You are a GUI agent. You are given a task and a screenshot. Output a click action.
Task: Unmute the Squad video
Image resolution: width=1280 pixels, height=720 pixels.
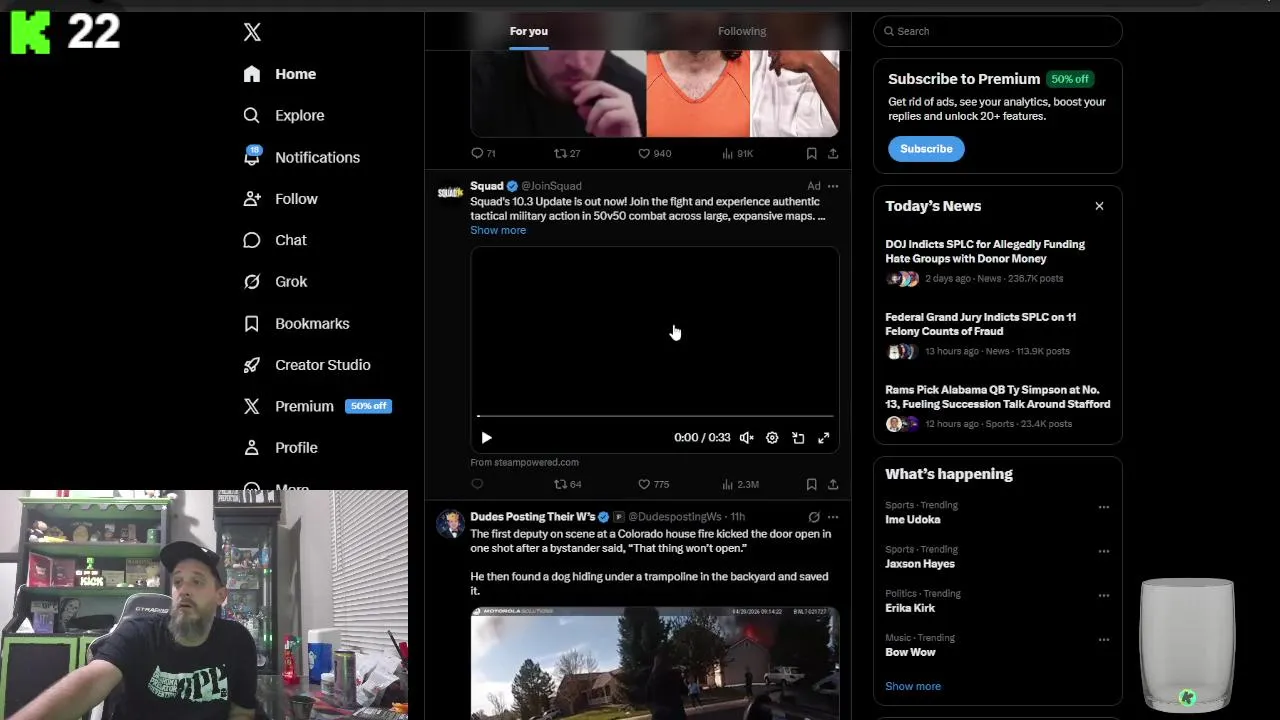746,438
